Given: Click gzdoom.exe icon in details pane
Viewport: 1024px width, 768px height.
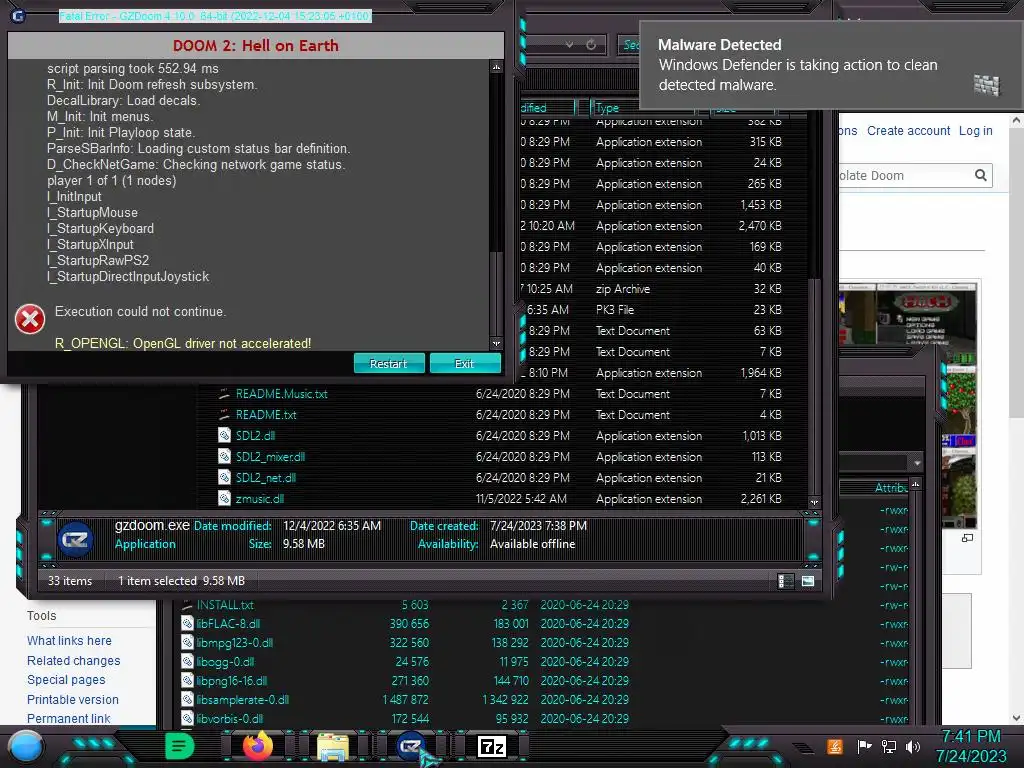Looking at the screenshot, I should click(76, 539).
